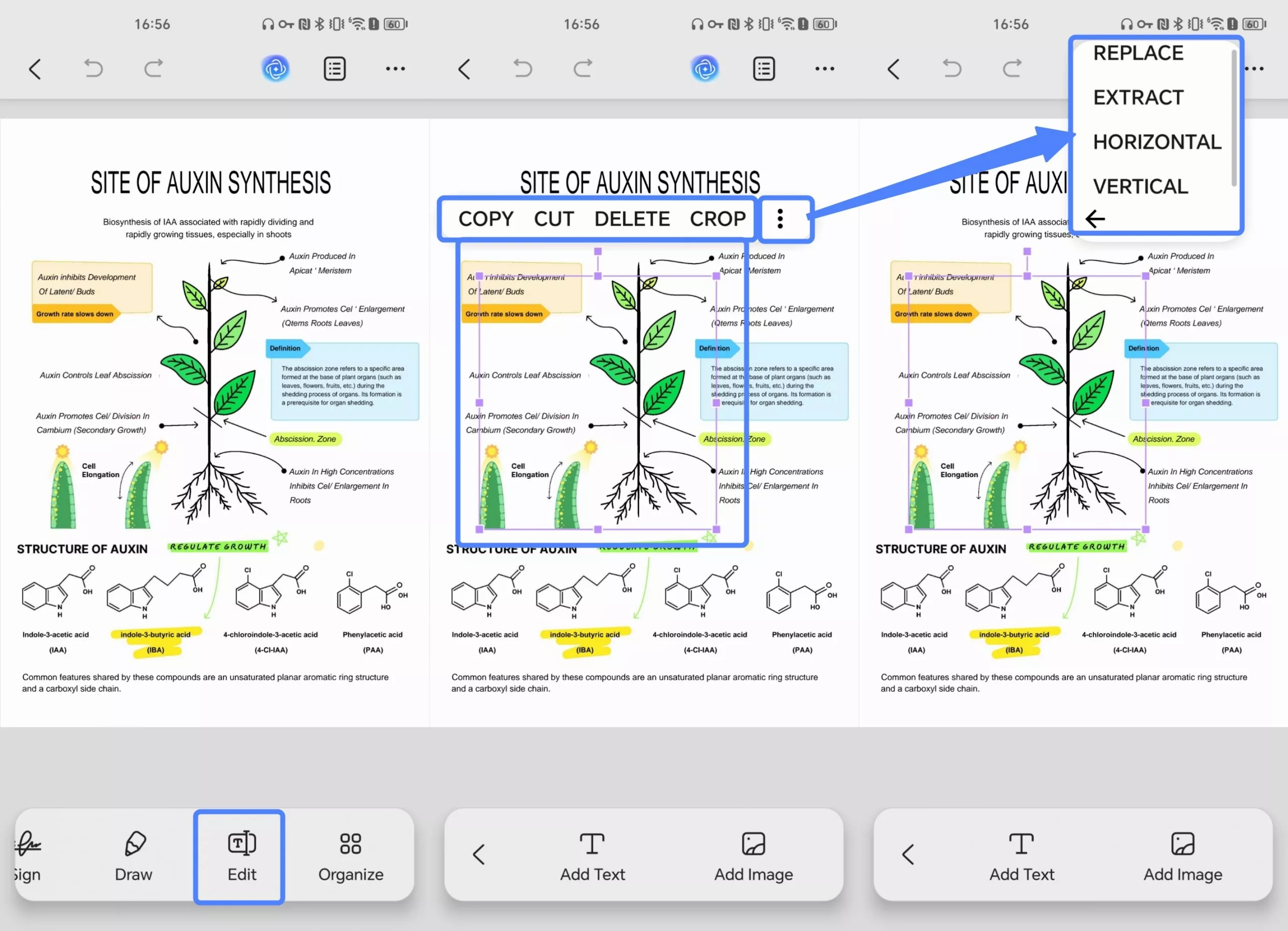Tap the Edit tool in bottom toolbar
1288x931 pixels.
242,856
